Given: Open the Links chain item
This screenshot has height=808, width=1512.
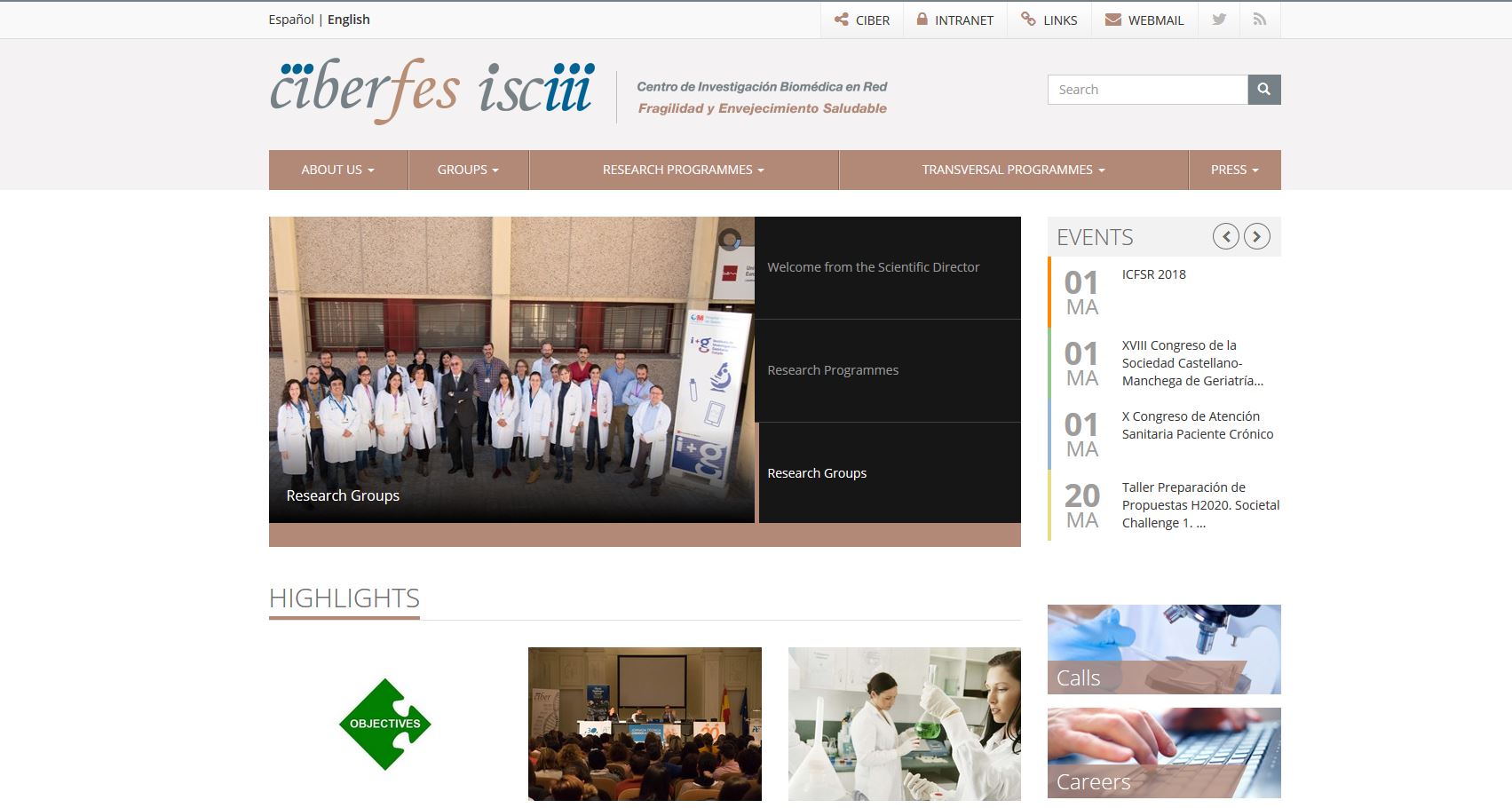Looking at the screenshot, I should [x=1049, y=20].
